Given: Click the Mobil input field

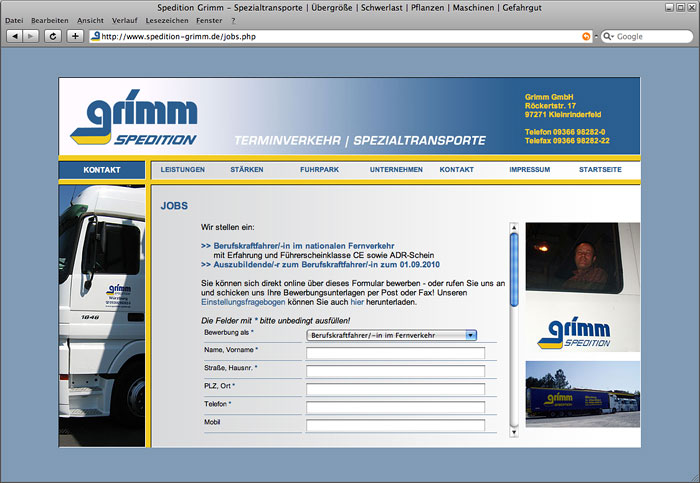Looking at the screenshot, I should click(x=396, y=425).
